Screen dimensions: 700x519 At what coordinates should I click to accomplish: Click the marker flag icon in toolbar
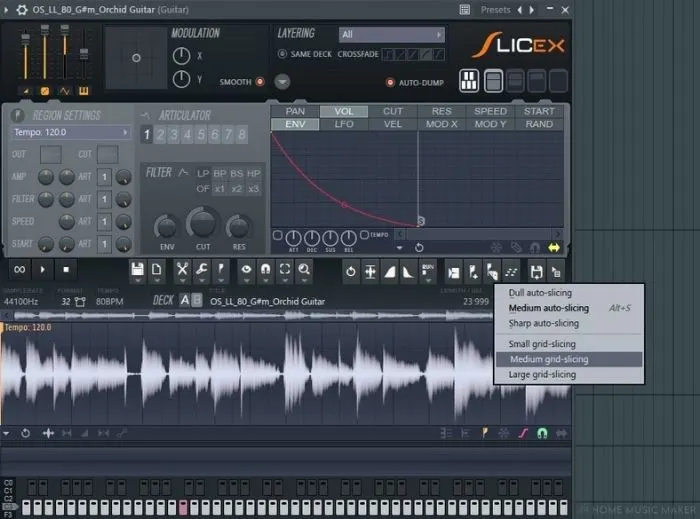coord(221,270)
